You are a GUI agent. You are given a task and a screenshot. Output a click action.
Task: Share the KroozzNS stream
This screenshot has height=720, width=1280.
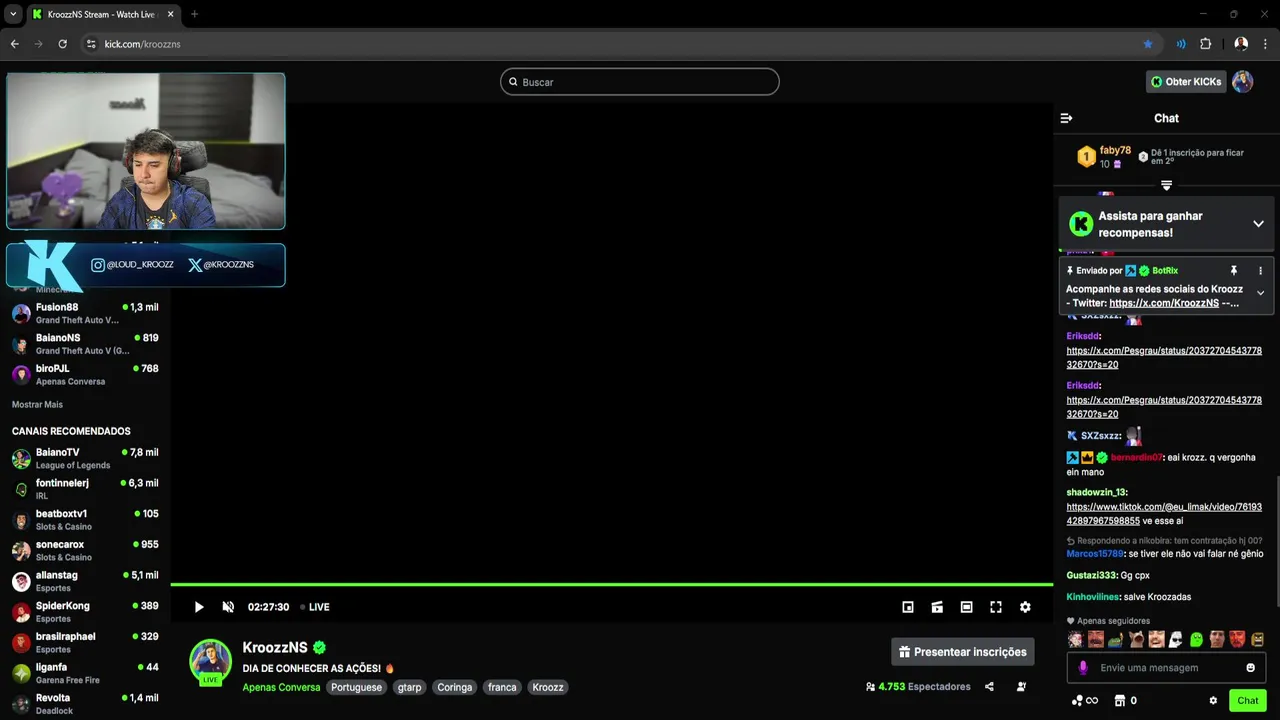click(x=989, y=687)
